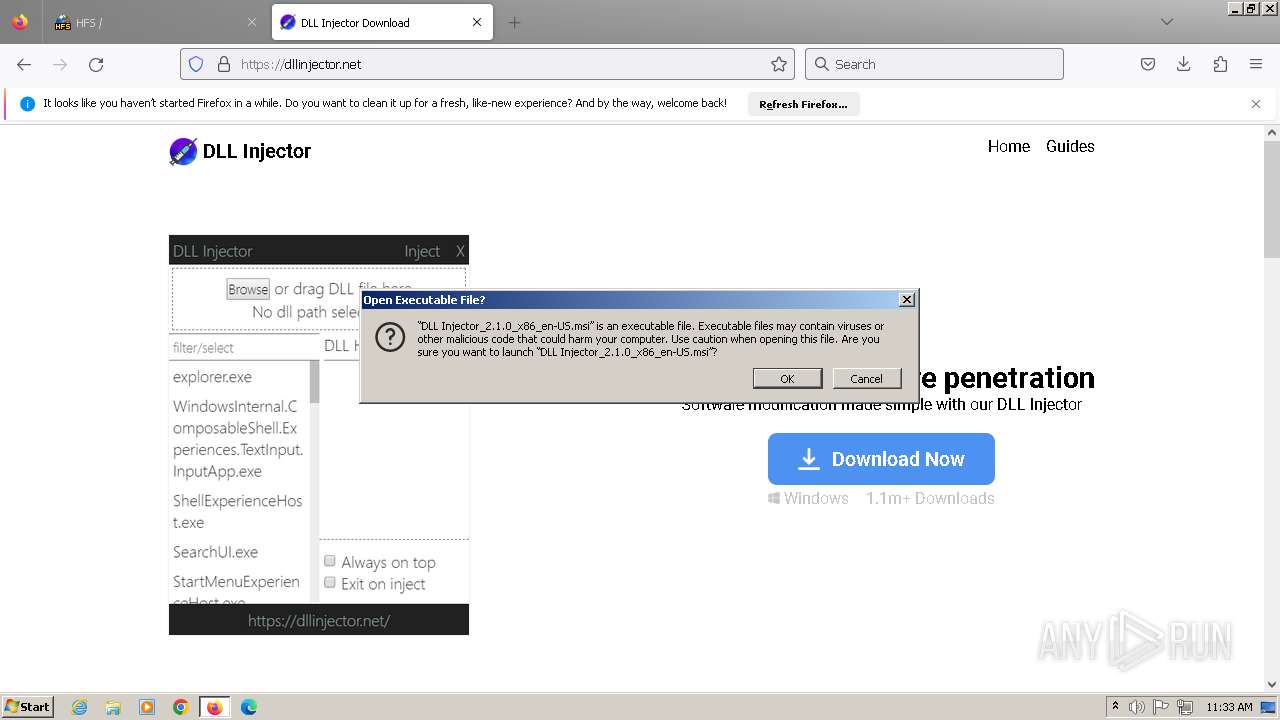Close the DLL Injector Download tab
Viewport: 1280px width, 720px height.
point(477,22)
